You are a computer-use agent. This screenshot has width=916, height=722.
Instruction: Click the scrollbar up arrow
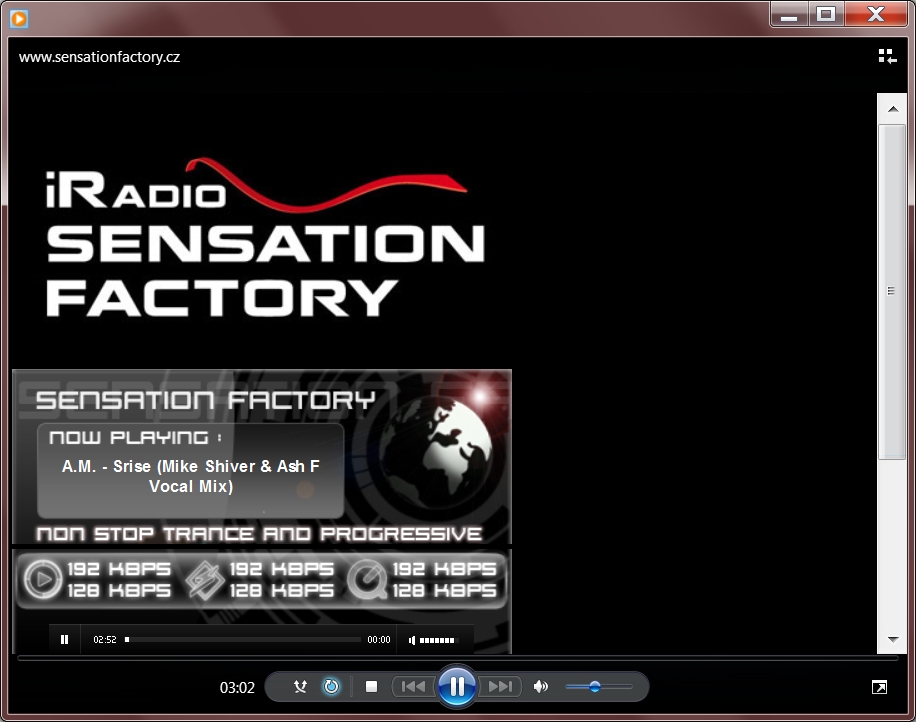(x=893, y=109)
